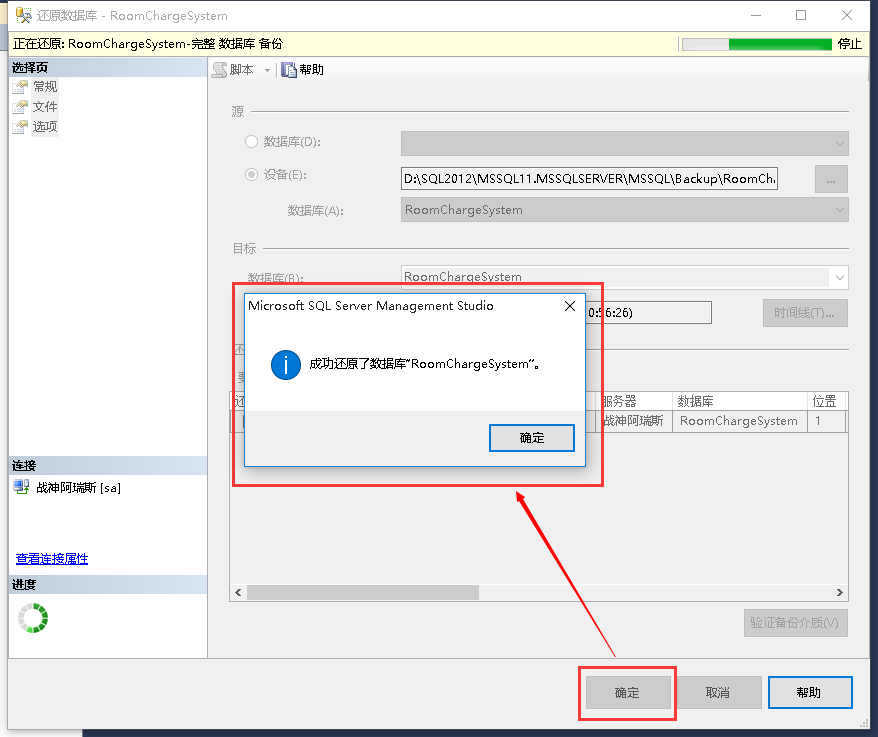
Task: Click the device browse ... button
Action: click(x=831, y=179)
